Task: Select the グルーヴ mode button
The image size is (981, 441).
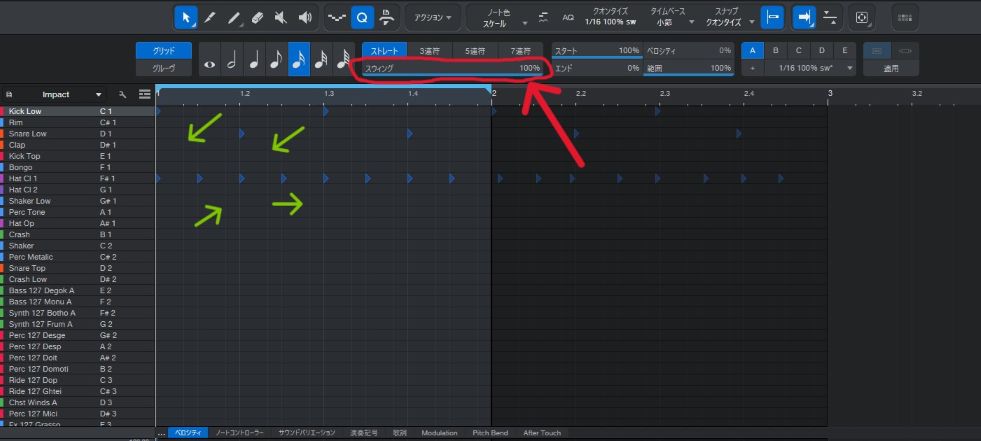Action: (162, 68)
